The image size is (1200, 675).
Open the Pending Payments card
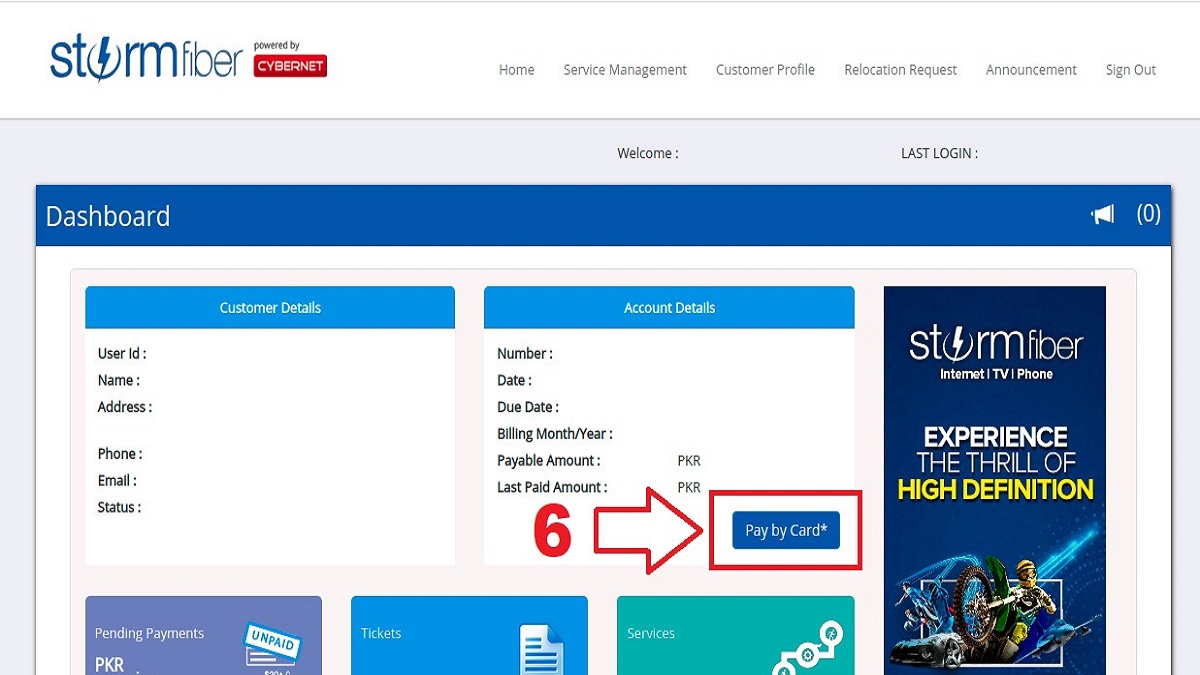[x=204, y=636]
